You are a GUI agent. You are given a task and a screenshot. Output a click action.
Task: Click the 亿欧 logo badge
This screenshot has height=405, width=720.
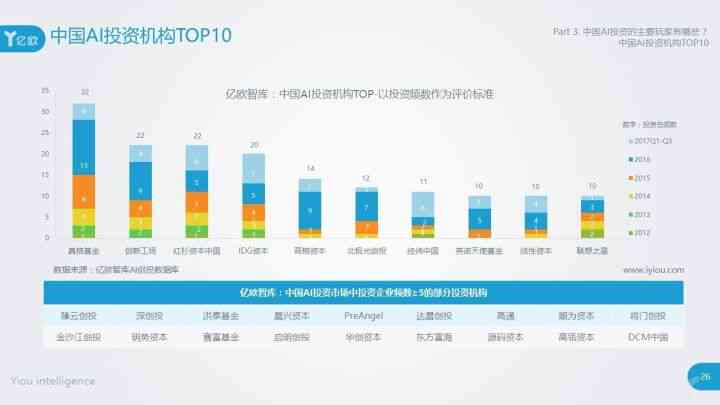coord(21,39)
